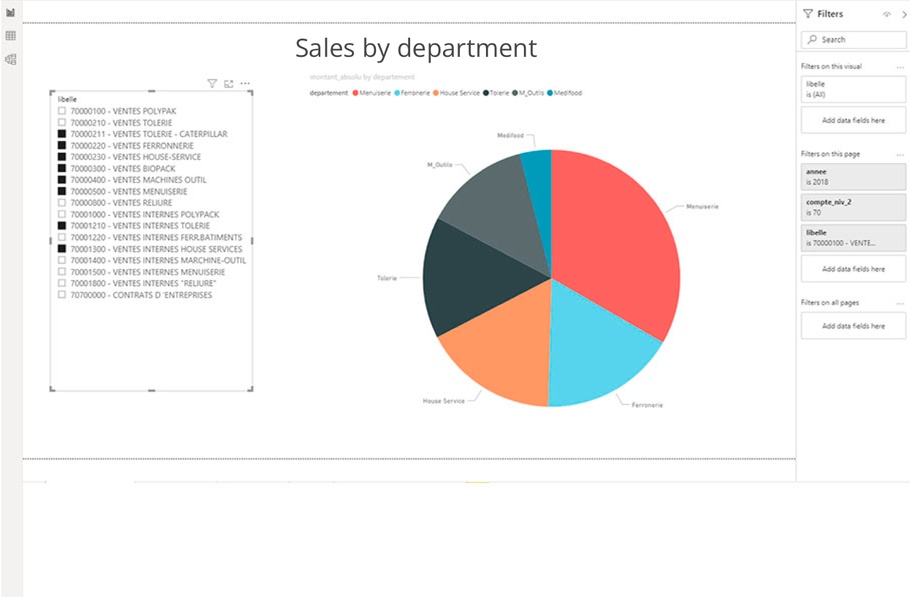The height and width of the screenshot is (597, 910).
Task: Uncheck 70000220 - VENTES FERRONNERIE
Action: (62, 146)
